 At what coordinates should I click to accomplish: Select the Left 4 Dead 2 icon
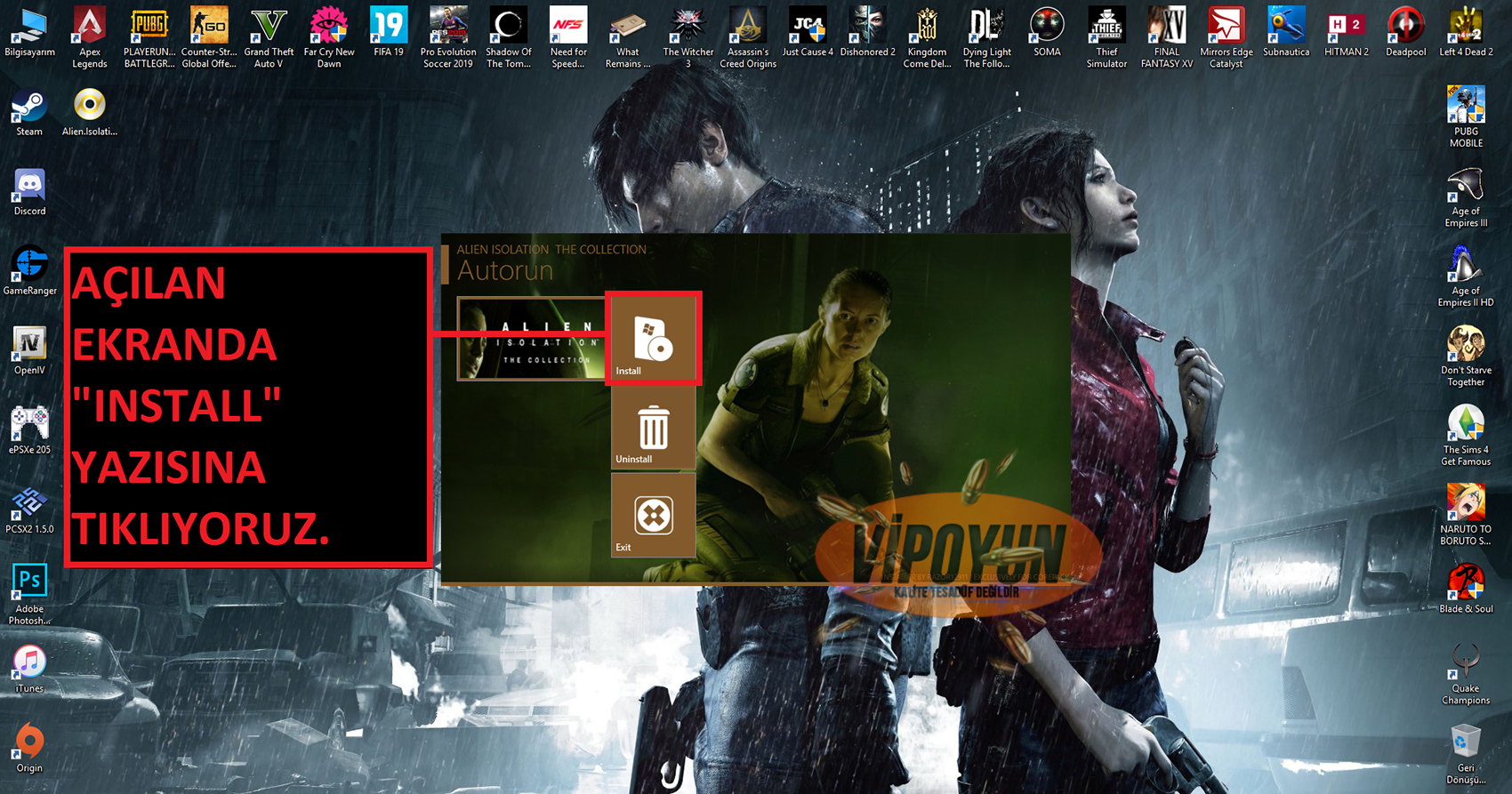tap(1466, 32)
